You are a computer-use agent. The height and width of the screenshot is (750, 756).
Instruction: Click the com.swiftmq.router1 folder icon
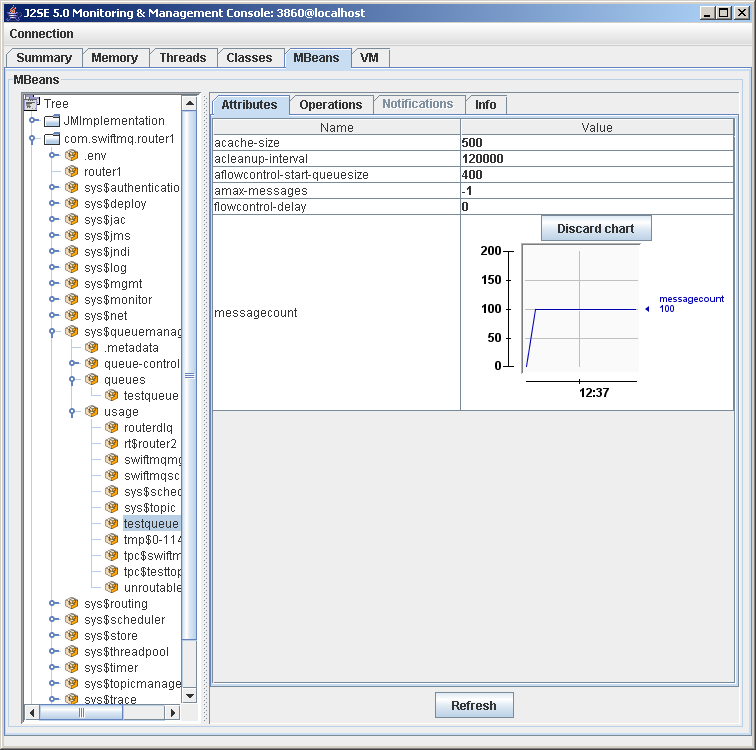(52, 139)
